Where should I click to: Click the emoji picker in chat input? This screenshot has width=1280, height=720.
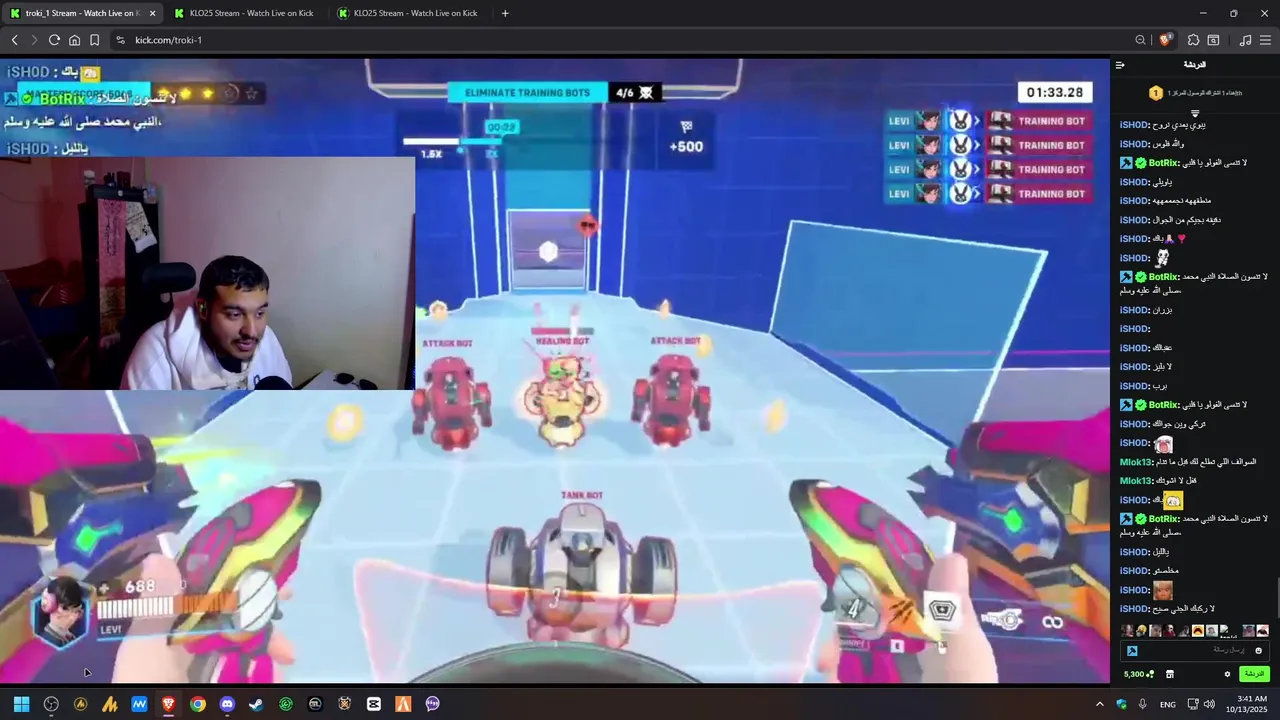[1258, 651]
